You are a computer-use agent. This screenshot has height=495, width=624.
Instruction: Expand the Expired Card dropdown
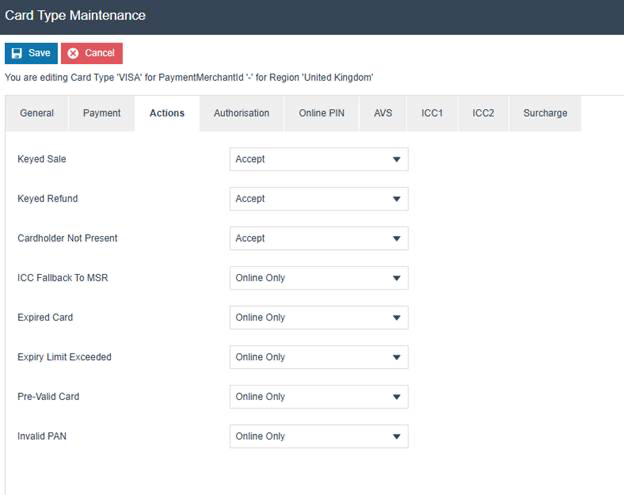coord(319,318)
